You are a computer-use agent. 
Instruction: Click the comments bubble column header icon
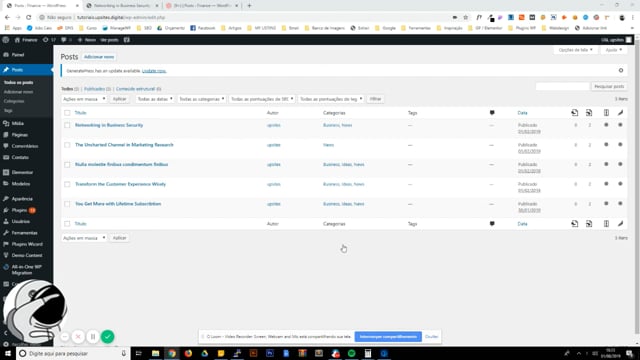492,113
